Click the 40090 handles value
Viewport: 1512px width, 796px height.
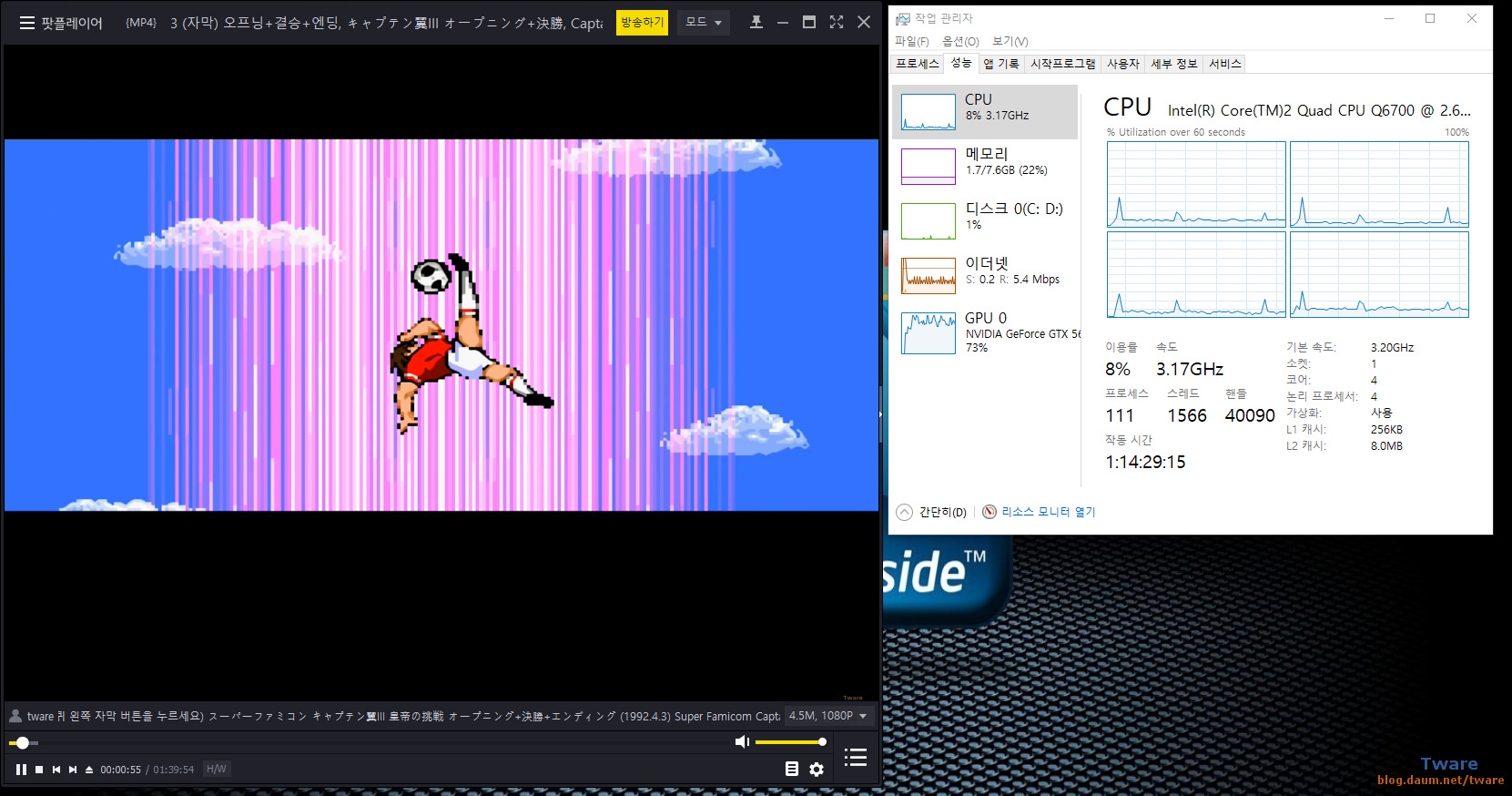(1250, 415)
